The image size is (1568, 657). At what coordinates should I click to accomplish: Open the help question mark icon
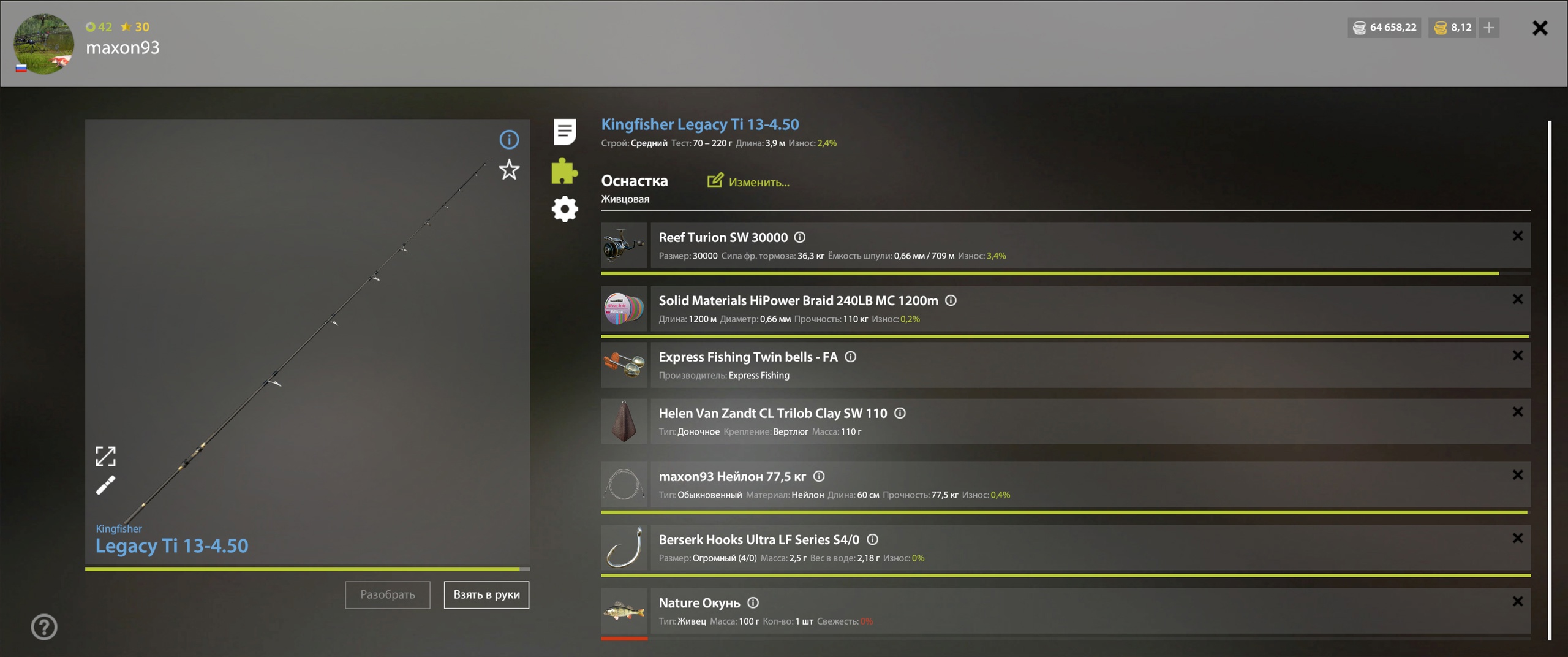(44, 627)
